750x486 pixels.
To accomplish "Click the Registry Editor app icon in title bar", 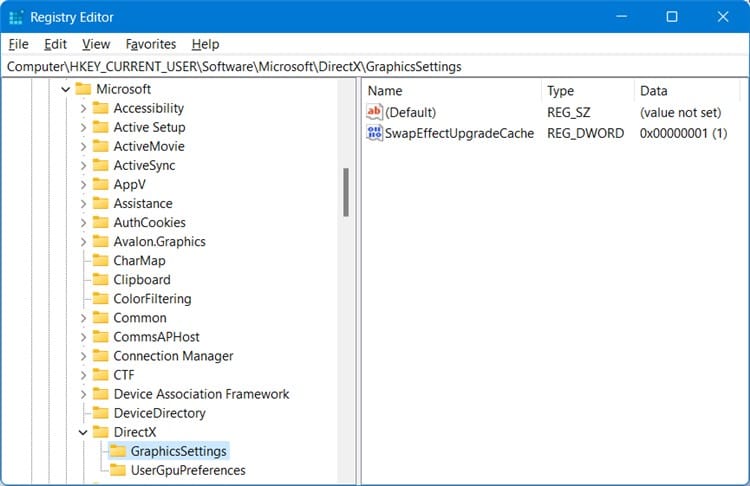I will [16, 17].
